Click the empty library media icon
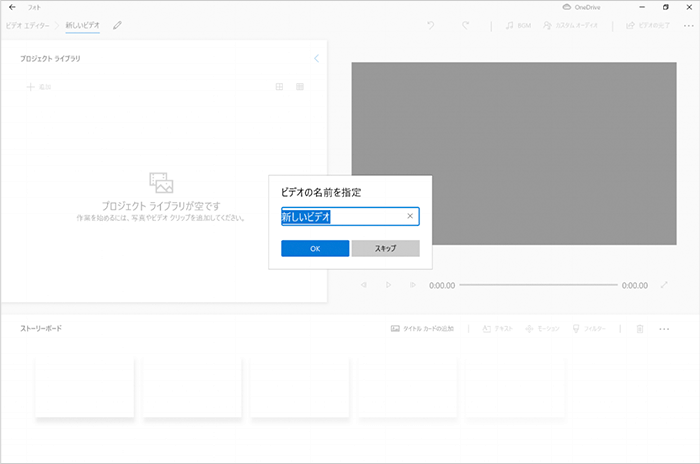Screen dimensions: 700x464 click(161, 183)
